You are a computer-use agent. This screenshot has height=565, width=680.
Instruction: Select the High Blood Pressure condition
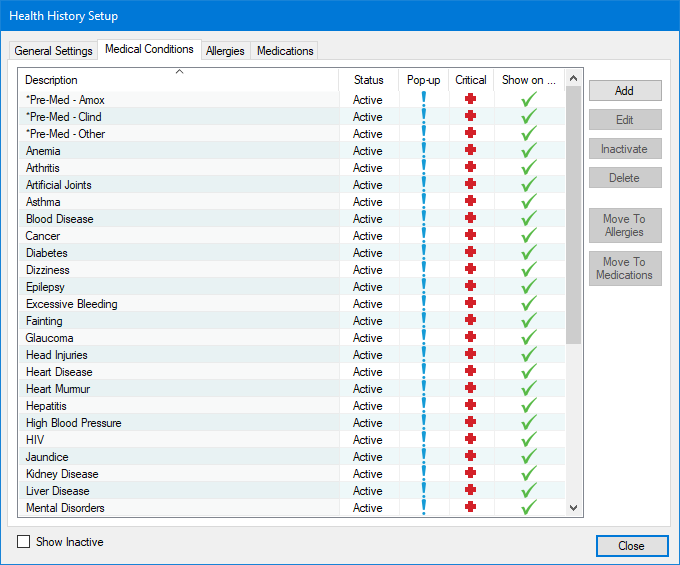pos(73,423)
